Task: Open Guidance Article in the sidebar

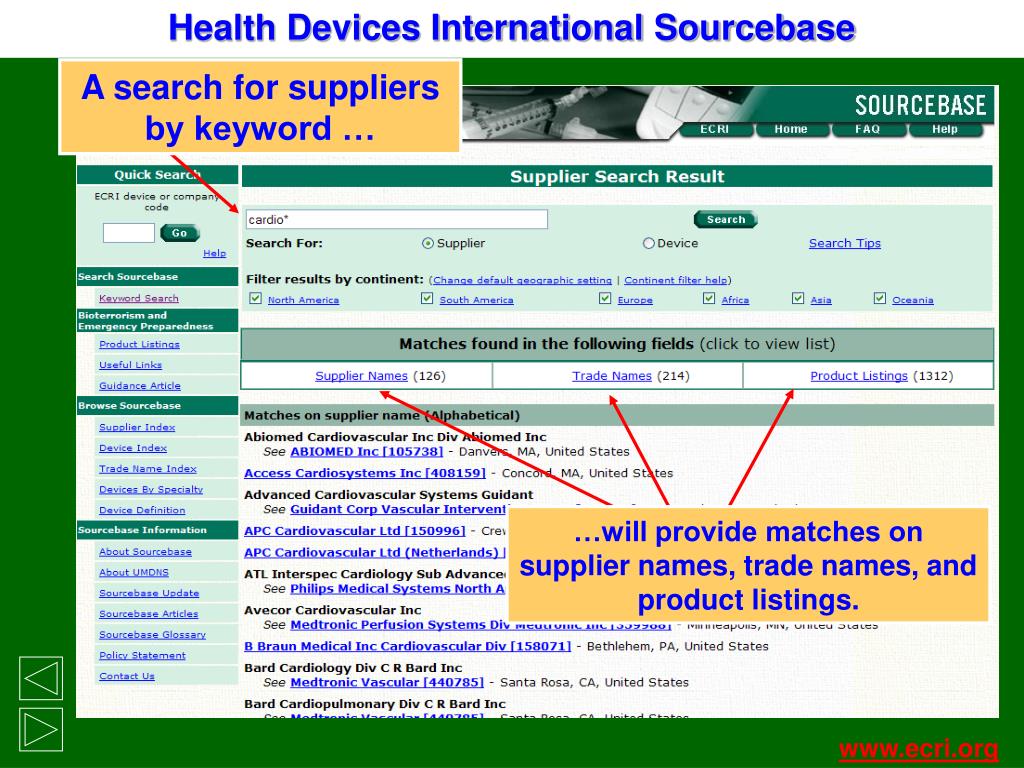Action: click(x=140, y=386)
